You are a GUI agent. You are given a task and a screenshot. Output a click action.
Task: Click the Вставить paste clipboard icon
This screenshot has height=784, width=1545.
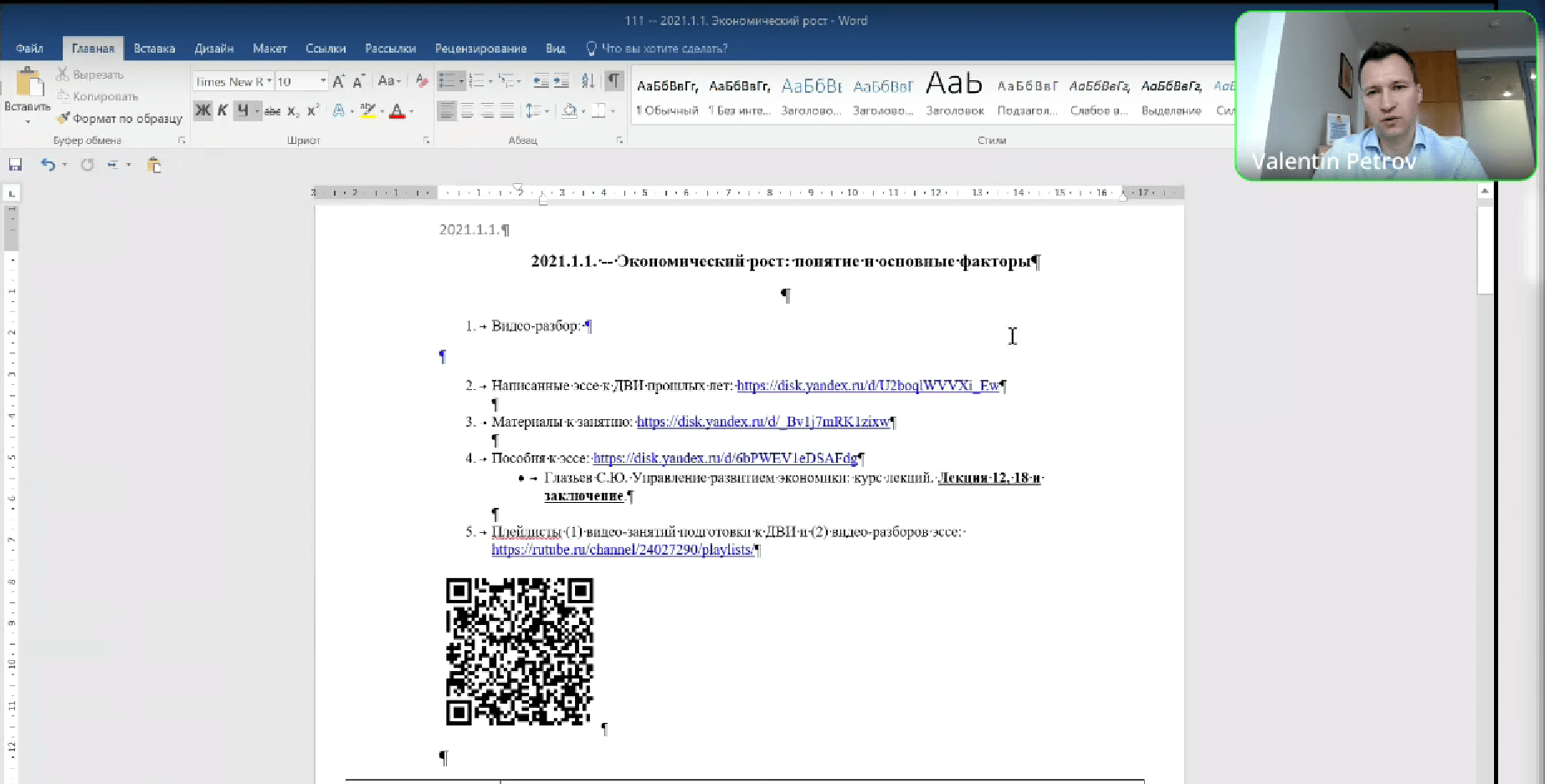(29, 82)
